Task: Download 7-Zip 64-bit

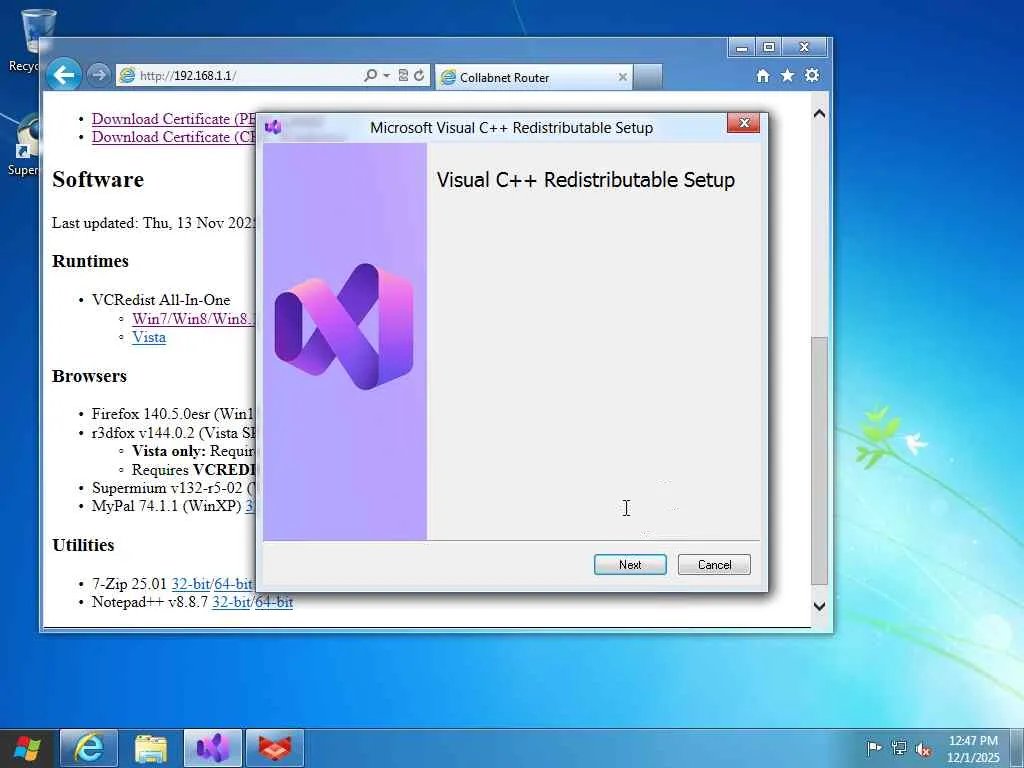Action: point(234,584)
